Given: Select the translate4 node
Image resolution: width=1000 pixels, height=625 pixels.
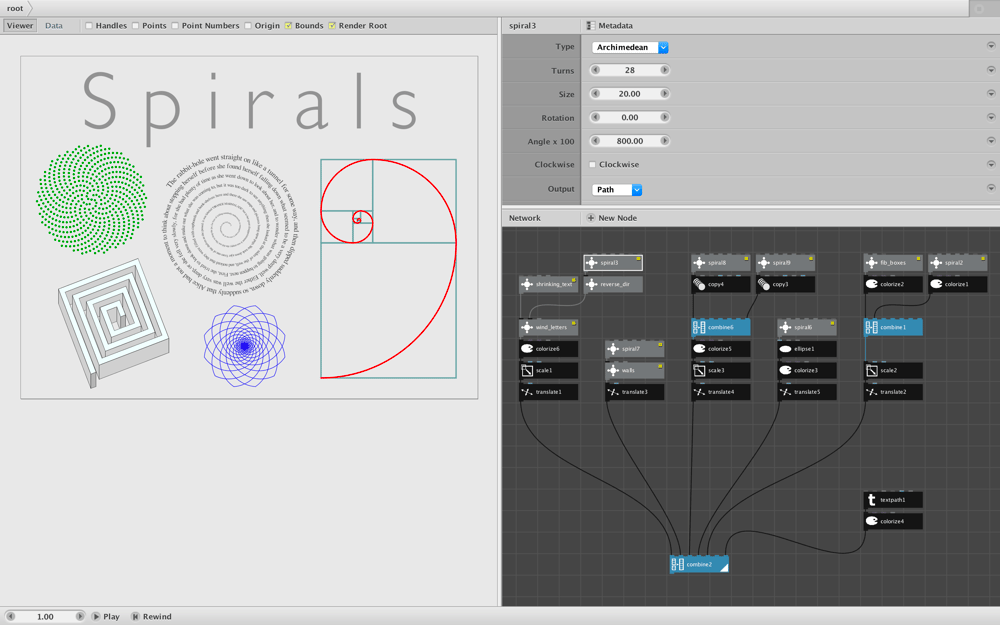Looking at the screenshot, I should [x=721, y=392].
